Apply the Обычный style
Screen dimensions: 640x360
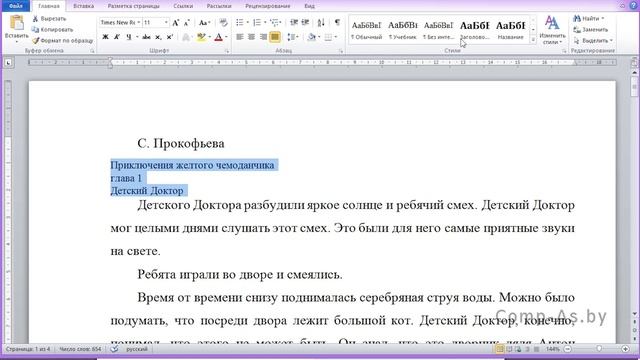tap(366, 30)
